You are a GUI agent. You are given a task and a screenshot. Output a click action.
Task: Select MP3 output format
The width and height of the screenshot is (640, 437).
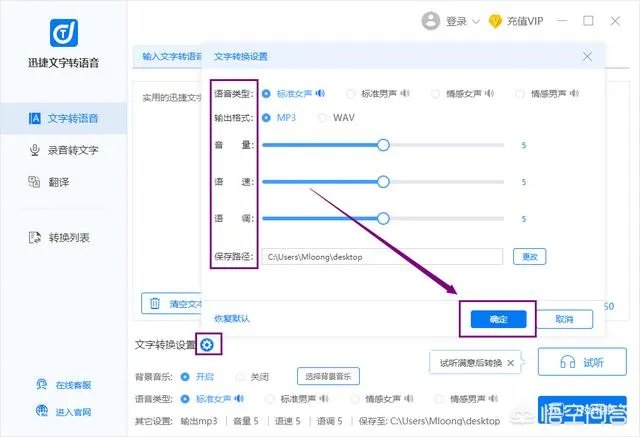click(266, 118)
